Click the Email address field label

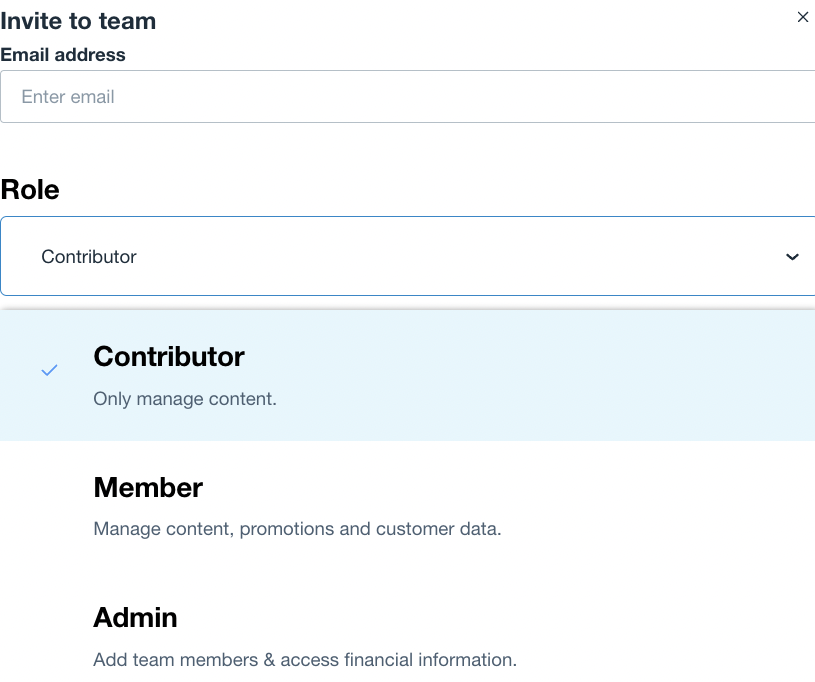point(63,55)
